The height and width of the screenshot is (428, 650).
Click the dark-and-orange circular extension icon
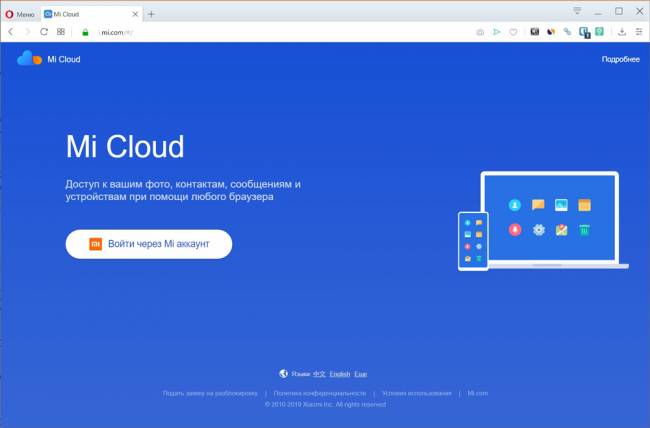551,32
